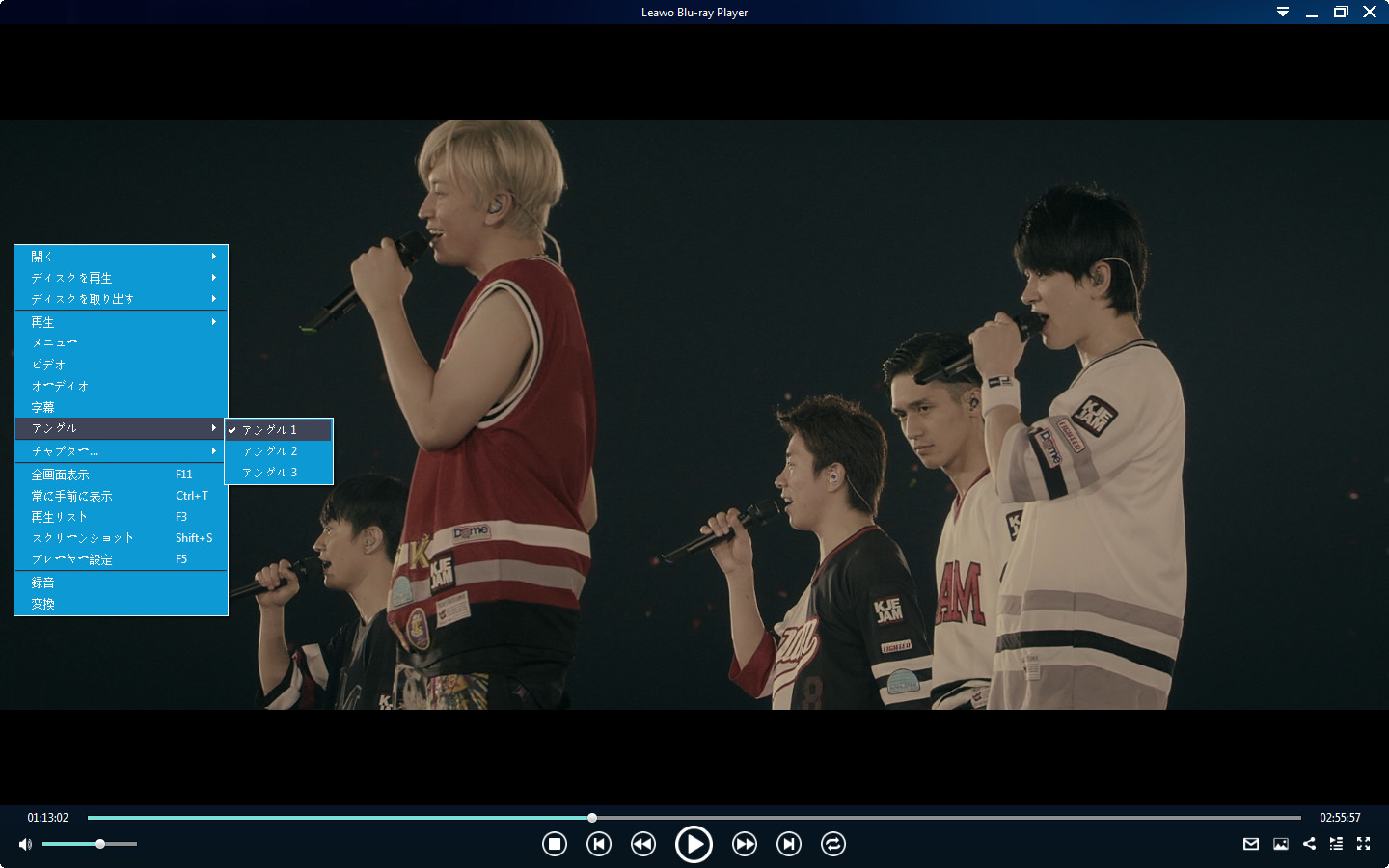This screenshot has width=1389, height=868.
Task: Click the total duration 02:55:57
Action: [1341, 818]
